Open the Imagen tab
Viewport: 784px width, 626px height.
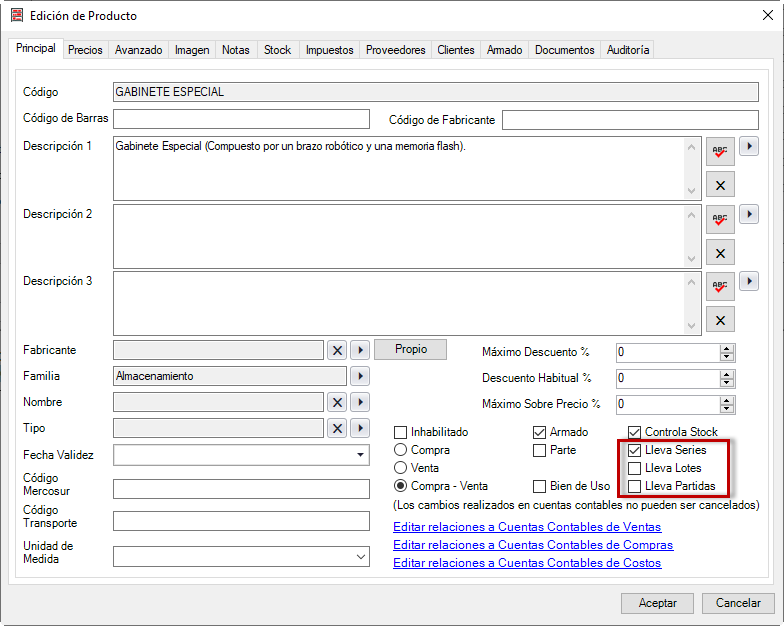pos(192,50)
